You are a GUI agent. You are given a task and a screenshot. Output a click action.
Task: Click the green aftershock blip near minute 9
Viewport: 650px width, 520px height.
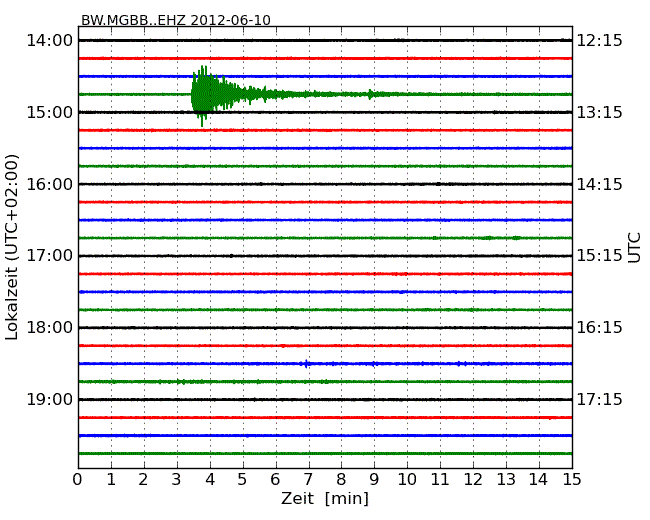tap(370, 95)
